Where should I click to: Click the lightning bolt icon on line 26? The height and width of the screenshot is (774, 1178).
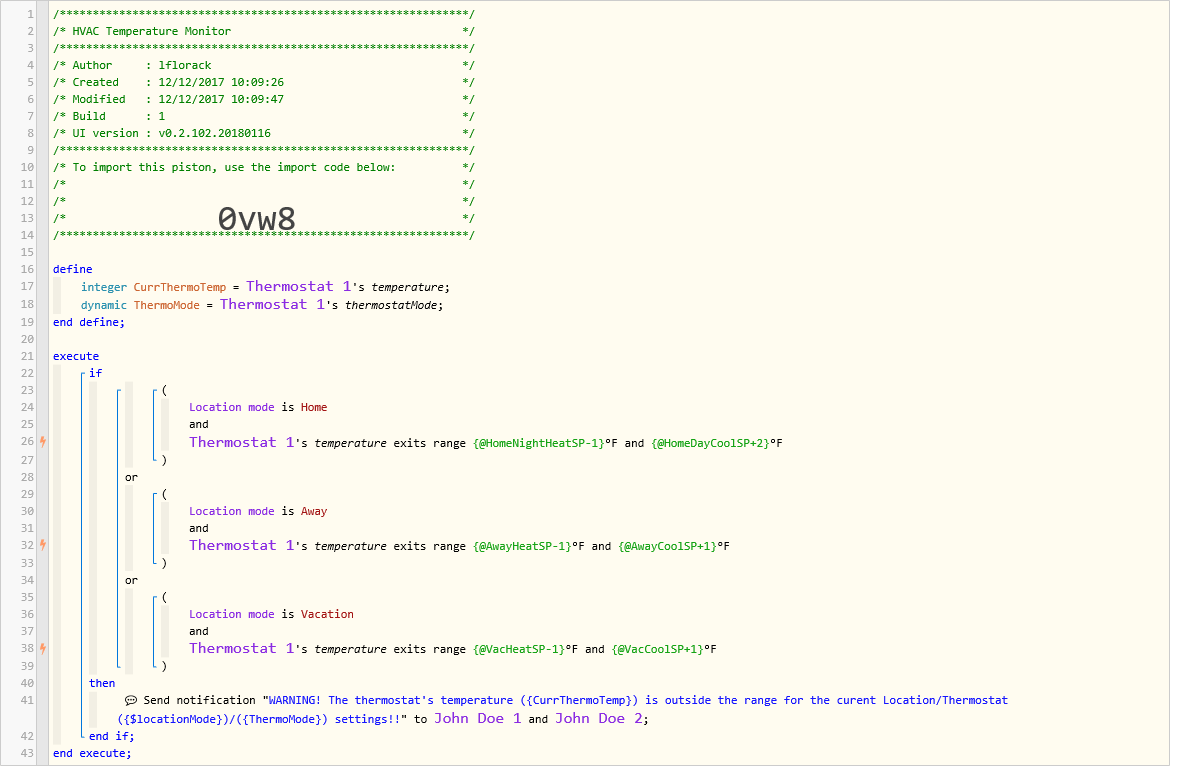coord(42,441)
